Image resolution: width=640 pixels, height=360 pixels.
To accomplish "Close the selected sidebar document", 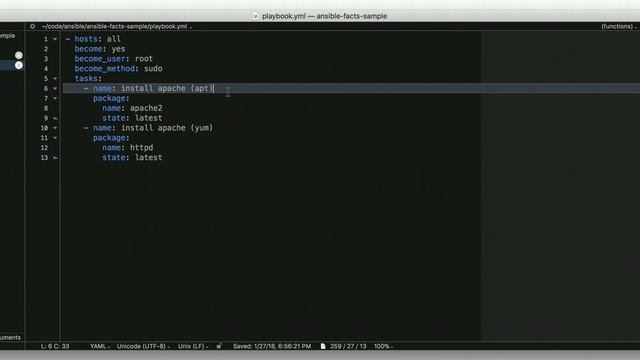I will coord(19,65).
